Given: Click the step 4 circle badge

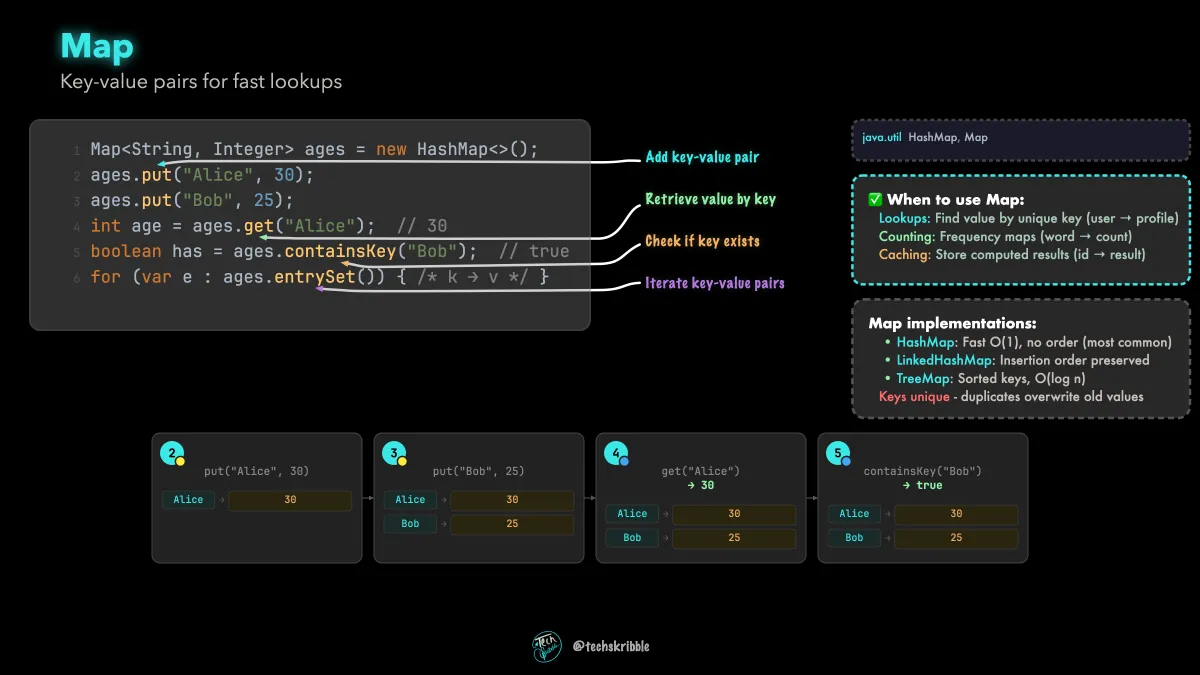Looking at the screenshot, I should [x=618, y=454].
